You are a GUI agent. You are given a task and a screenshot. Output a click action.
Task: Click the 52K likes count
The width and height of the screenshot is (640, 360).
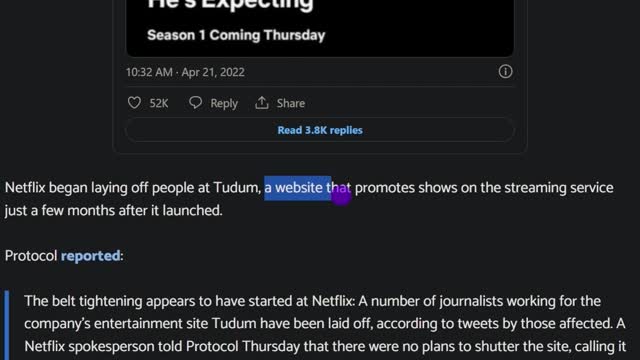(159, 103)
